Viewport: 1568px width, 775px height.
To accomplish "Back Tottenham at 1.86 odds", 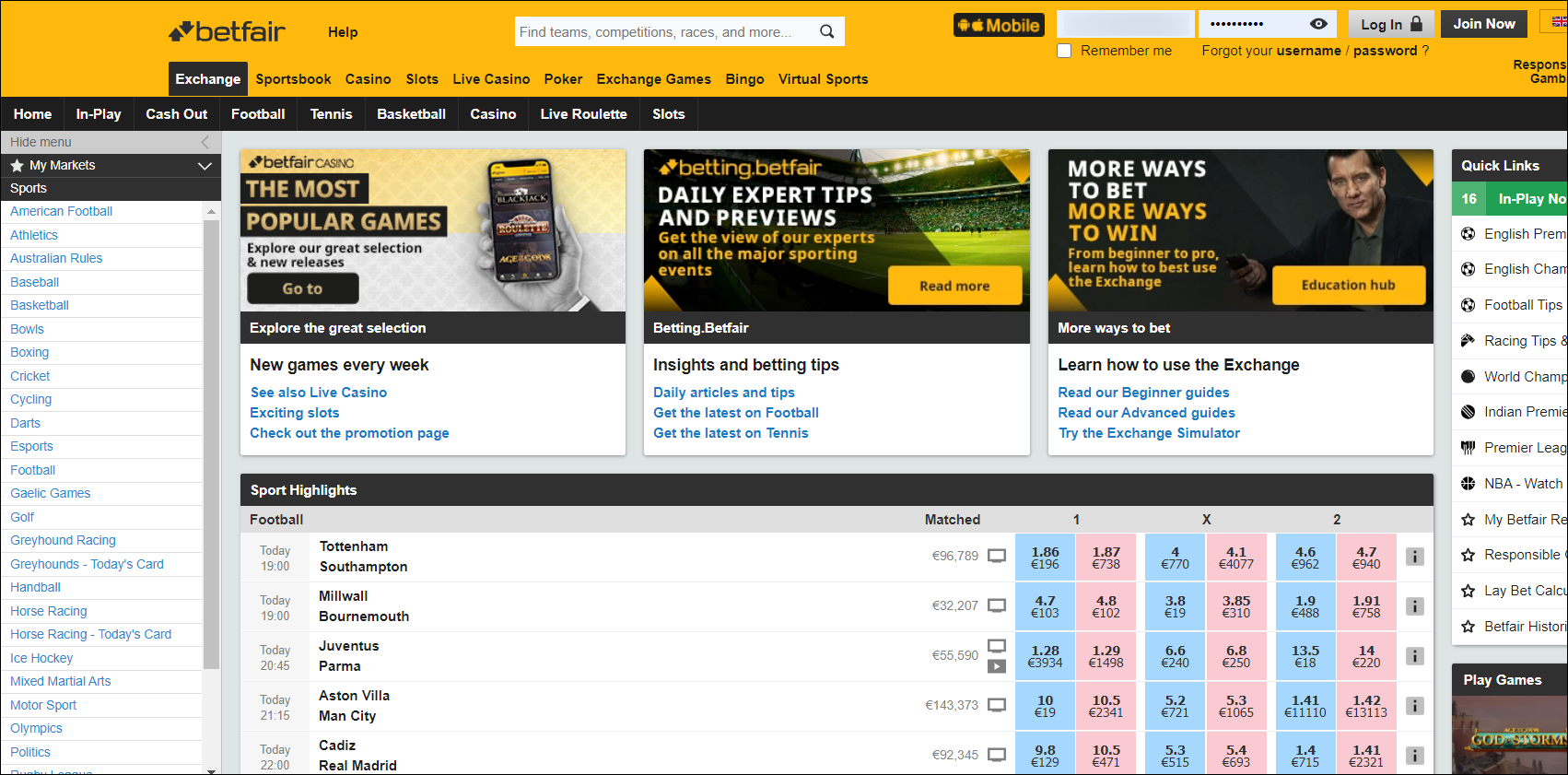I will (x=1045, y=557).
